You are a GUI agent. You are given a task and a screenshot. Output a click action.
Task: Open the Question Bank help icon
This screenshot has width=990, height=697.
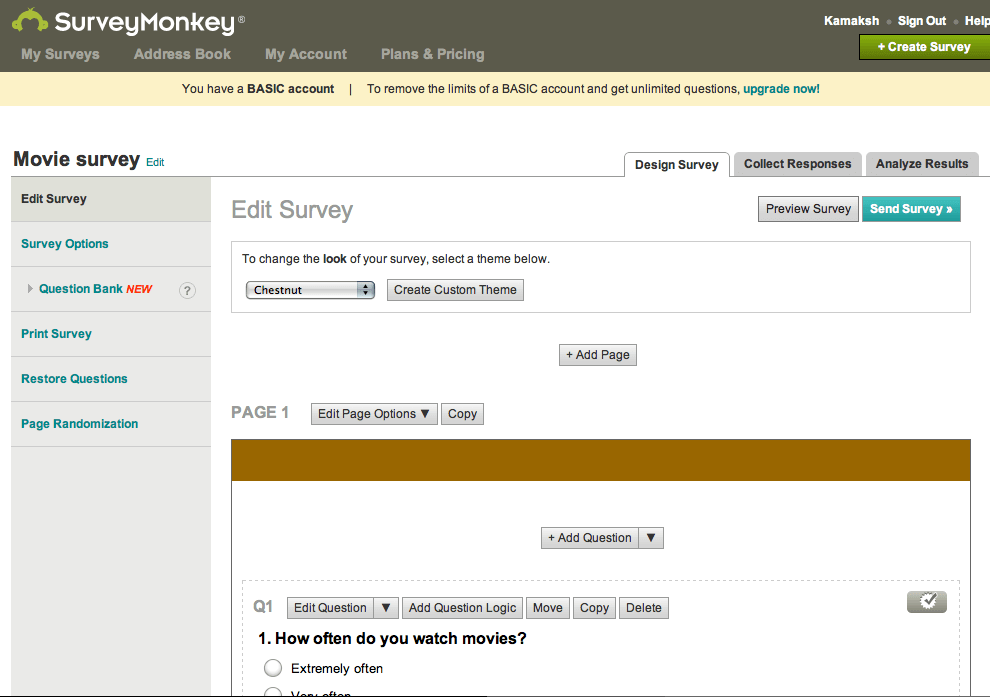click(187, 290)
